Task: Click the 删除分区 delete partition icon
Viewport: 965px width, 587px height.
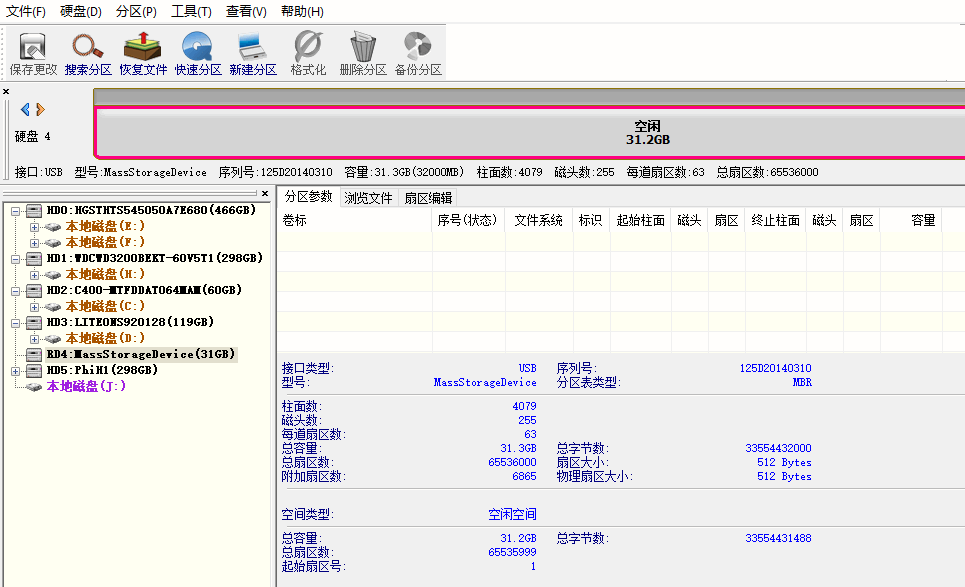Action: (x=362, y=54)
